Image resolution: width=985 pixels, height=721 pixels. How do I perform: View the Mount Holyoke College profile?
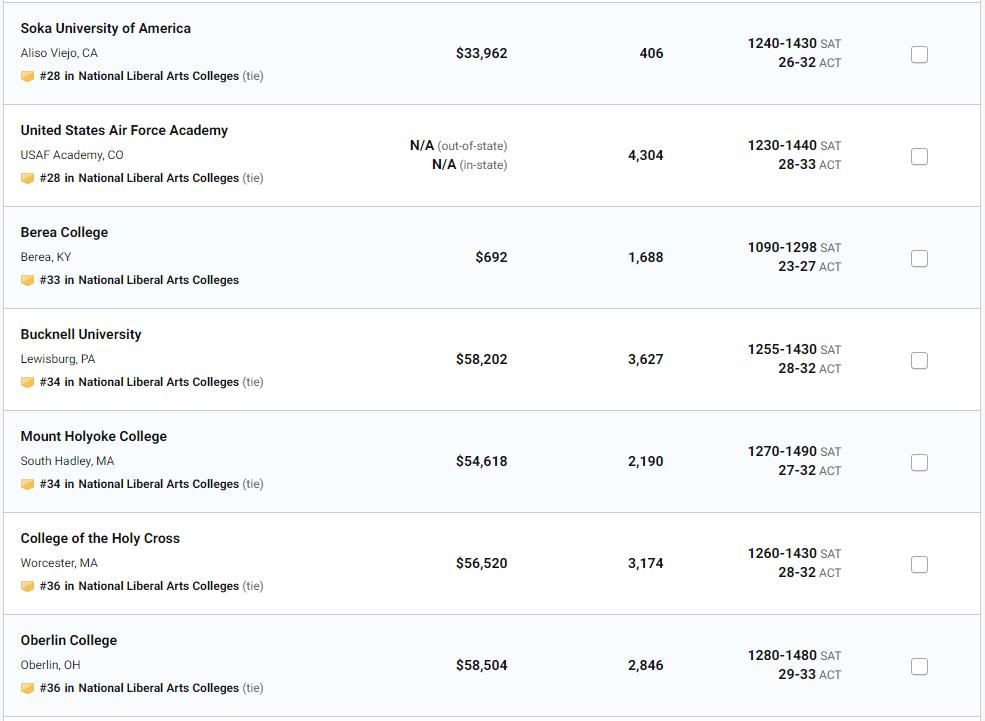coord(94,436)
